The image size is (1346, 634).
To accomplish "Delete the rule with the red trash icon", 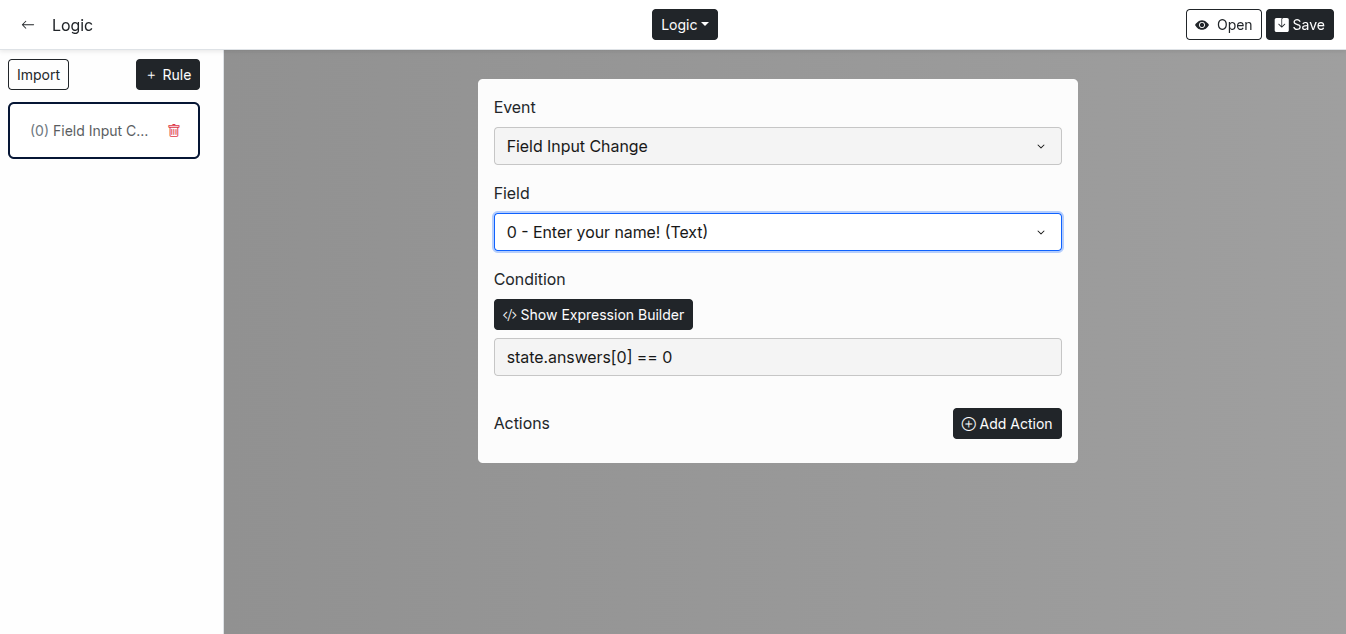I will point(174,131).
